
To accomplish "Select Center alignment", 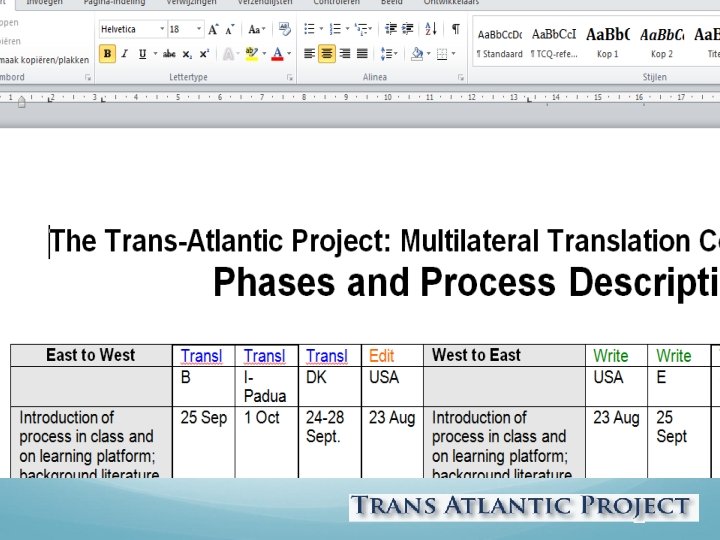I will [x=326, y=54].
